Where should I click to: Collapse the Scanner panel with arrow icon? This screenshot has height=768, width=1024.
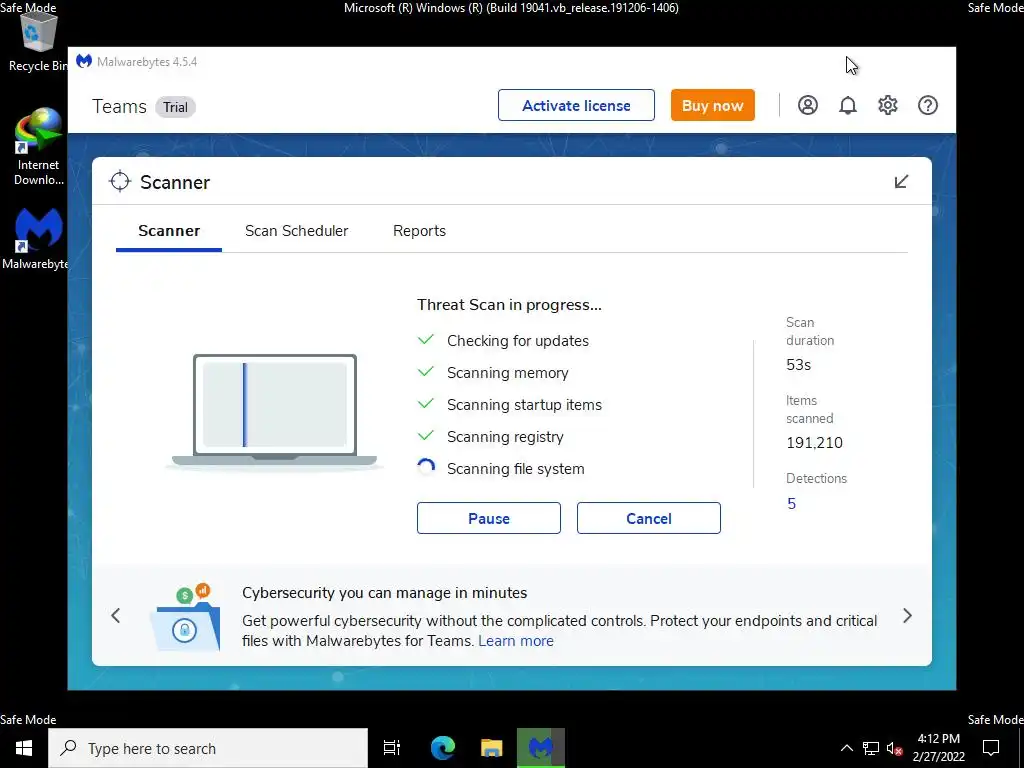pos(901,182)
